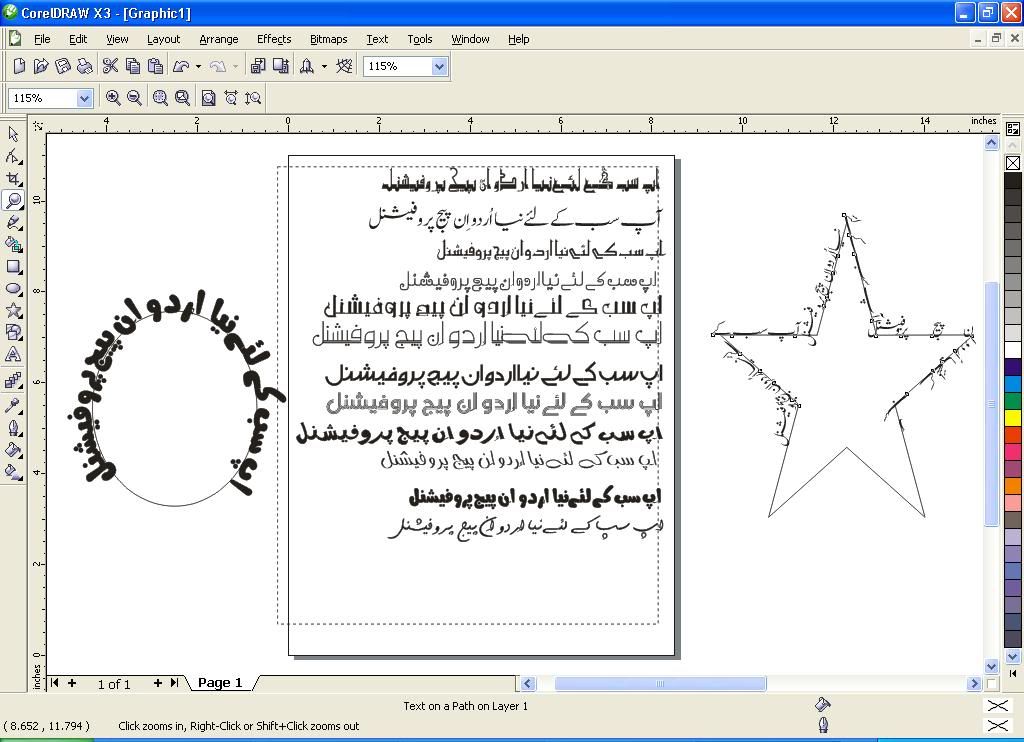Viewport: 1024px width, 742px height.
Task: Select the Interactive Fill tool
Action: [x=13, y=472]
